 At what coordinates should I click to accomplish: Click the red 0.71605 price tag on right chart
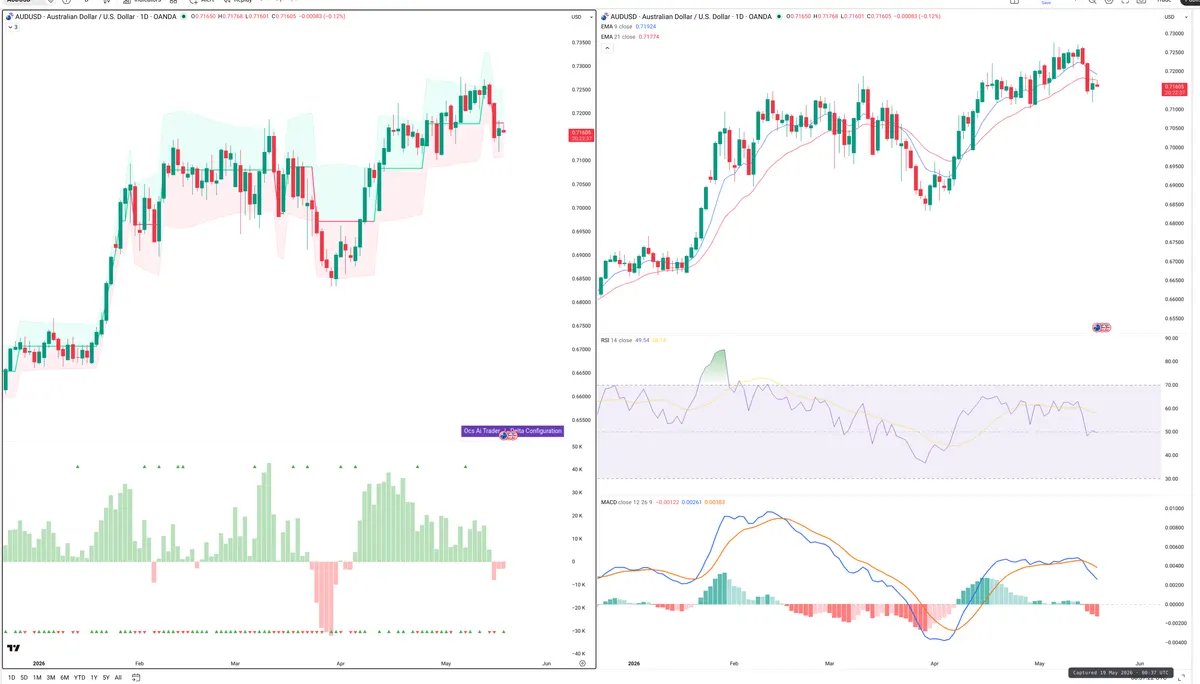pyautogui.click(x=1175, y=89)
